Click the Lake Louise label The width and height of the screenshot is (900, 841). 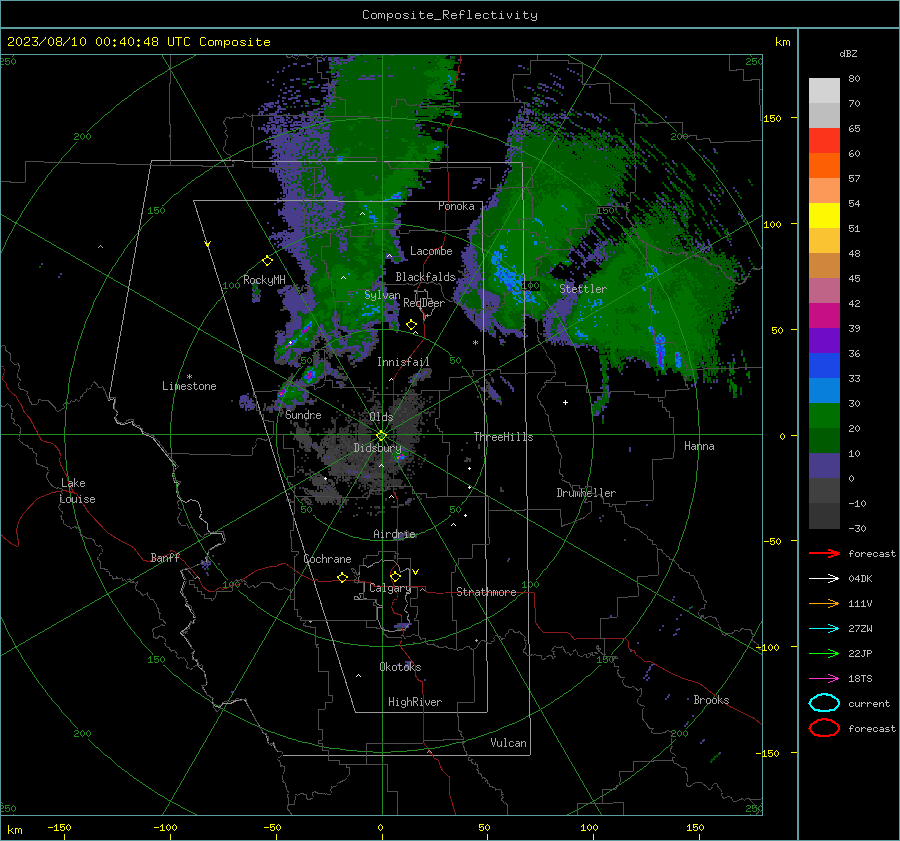pos(77,491)
